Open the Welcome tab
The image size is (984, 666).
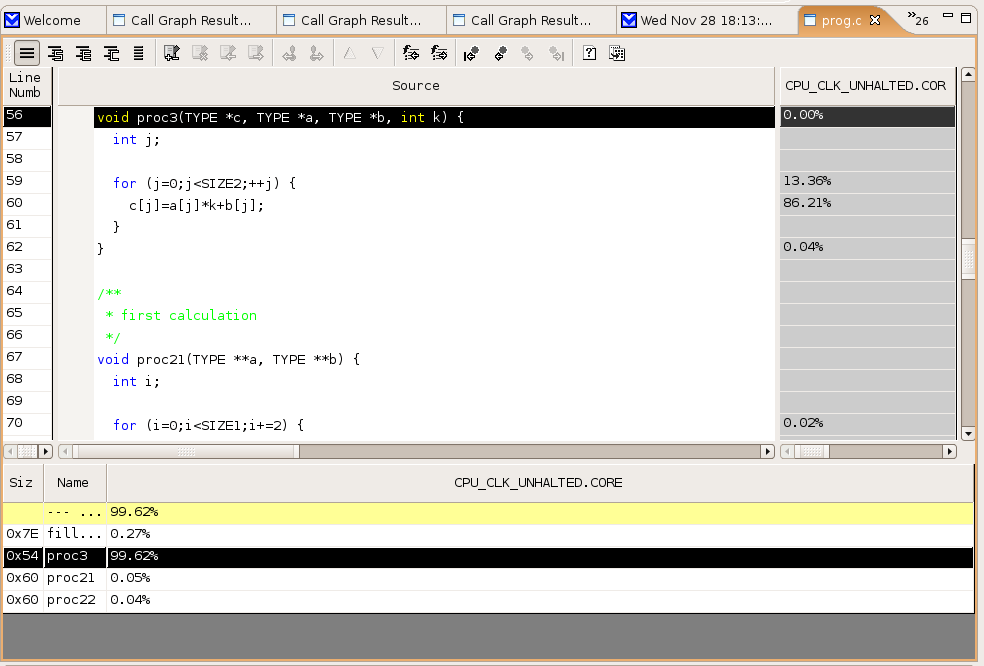pyautogui.click(x=51, y=20)
